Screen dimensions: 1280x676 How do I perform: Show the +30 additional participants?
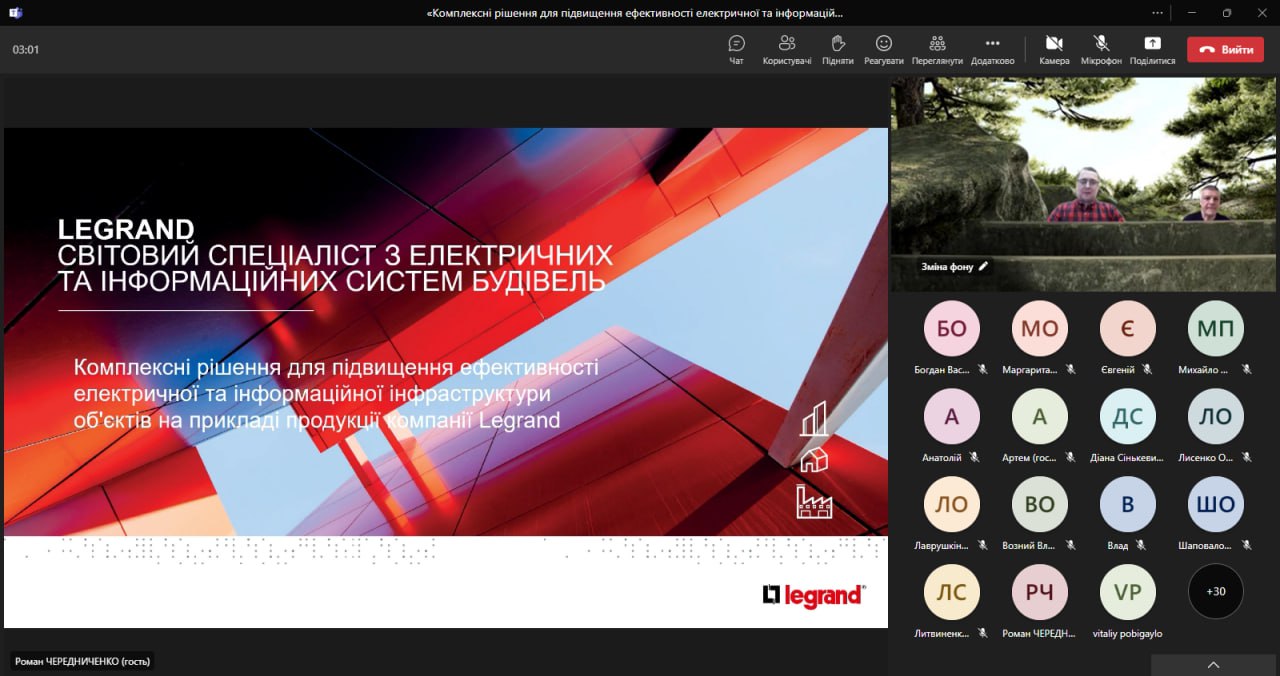(1216, 591)
